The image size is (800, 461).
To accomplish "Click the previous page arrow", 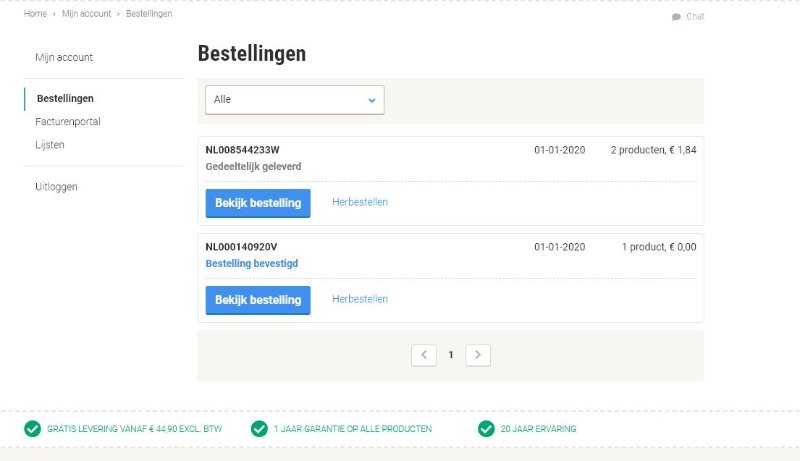I will (424, 355).
